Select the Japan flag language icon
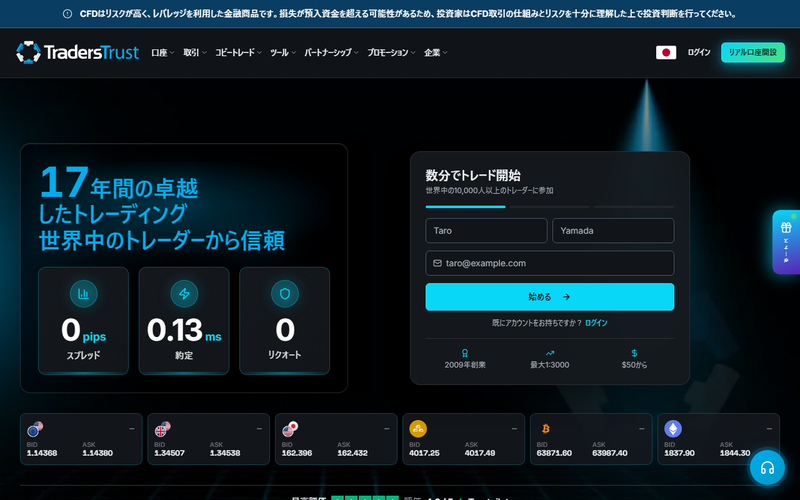The image size is (800, 500). 666,53
